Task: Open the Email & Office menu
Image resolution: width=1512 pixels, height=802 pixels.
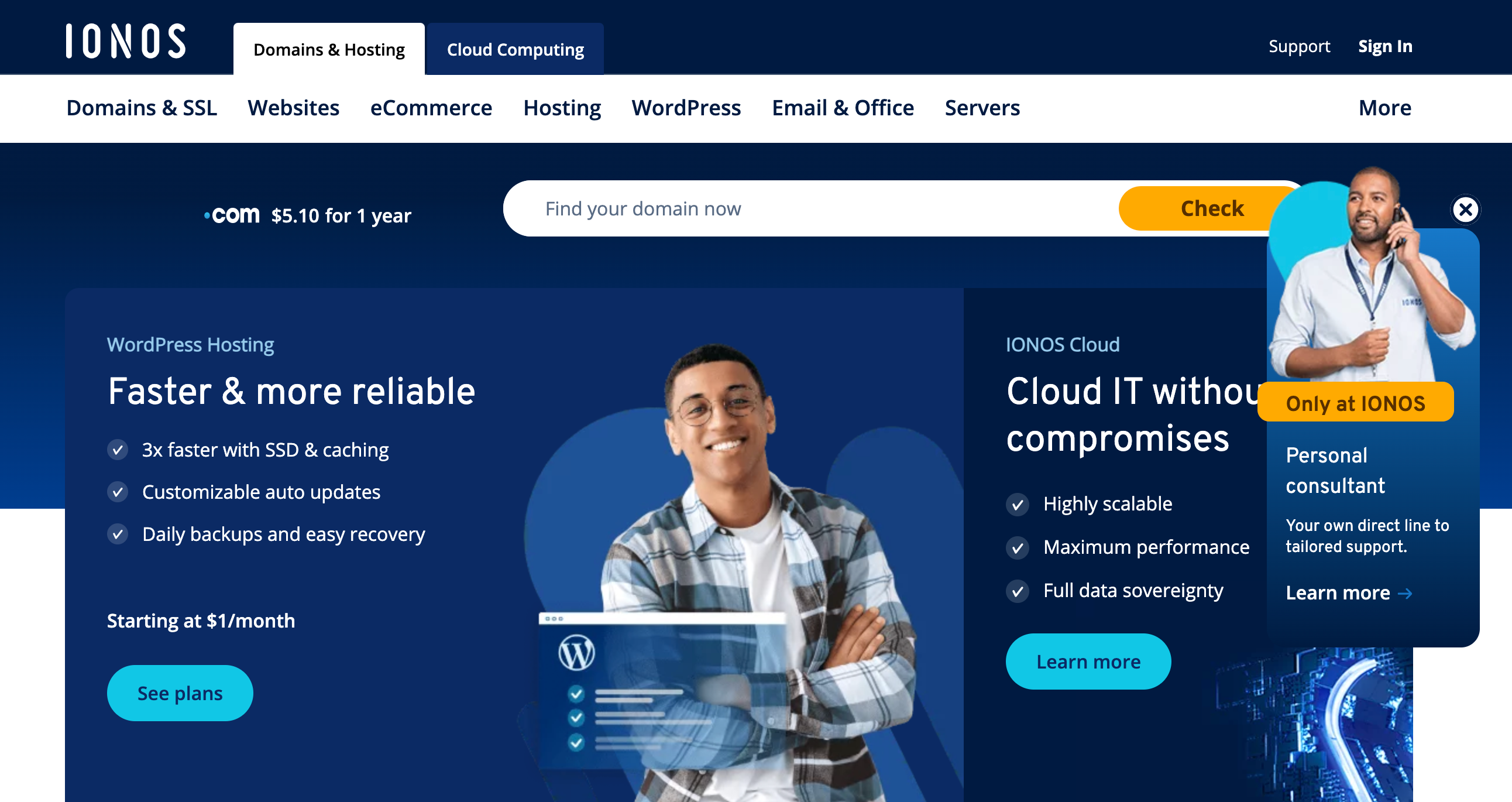Action: (x=843, y=108)
